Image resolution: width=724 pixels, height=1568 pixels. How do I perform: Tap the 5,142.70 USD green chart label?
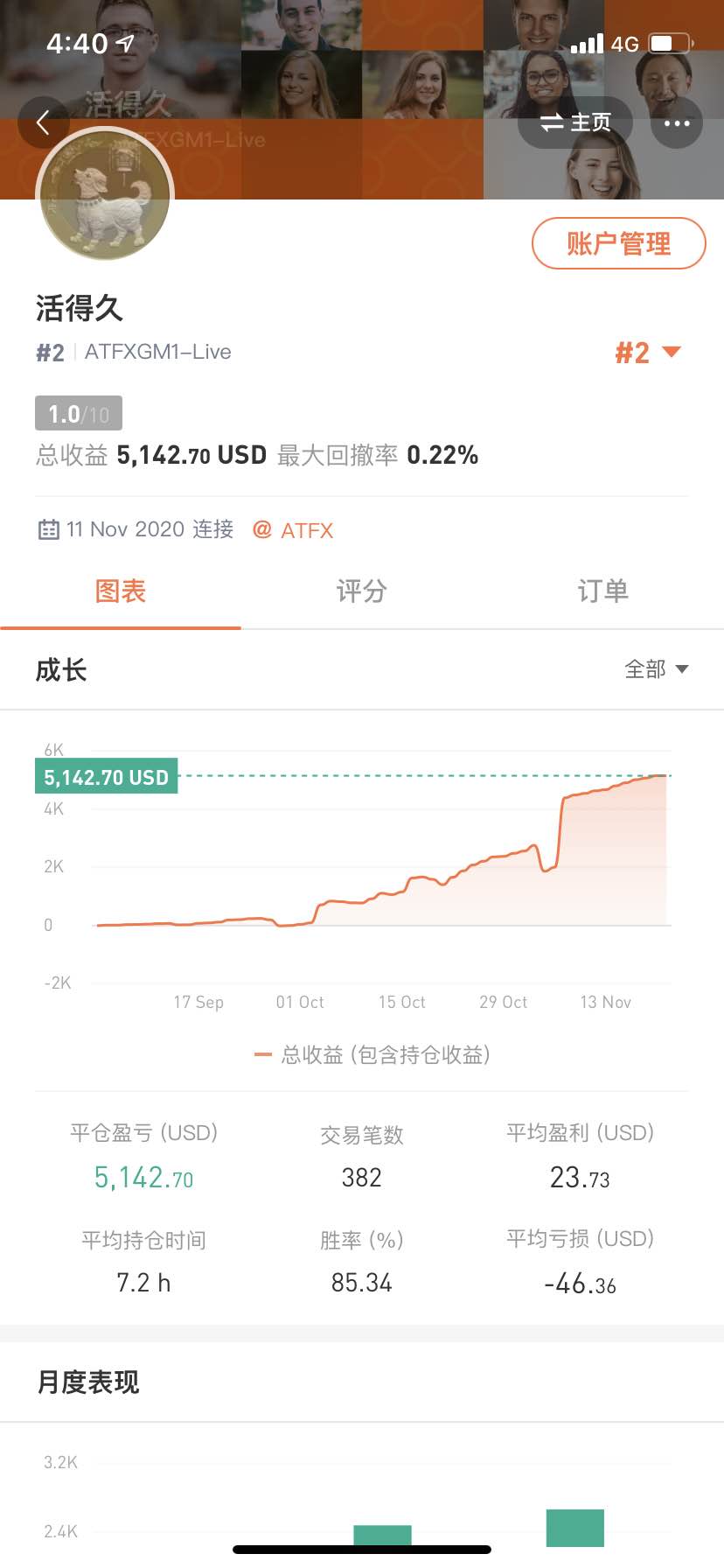[x=106, y=776]
